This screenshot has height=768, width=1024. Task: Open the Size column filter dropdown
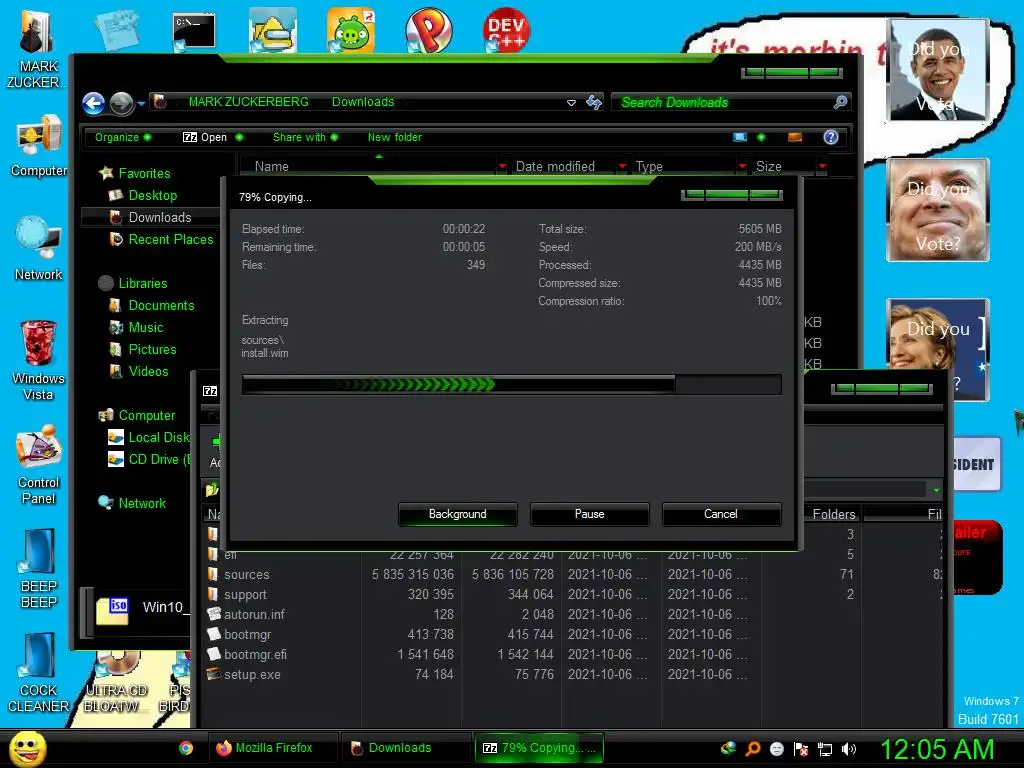(x=822, y=167)
